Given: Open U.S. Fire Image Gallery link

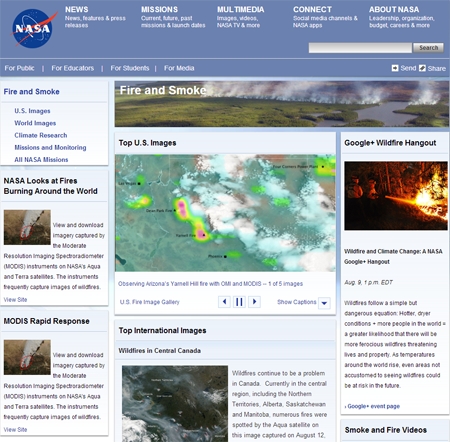Looking at the screenshot, I should [x=150, y=302].
